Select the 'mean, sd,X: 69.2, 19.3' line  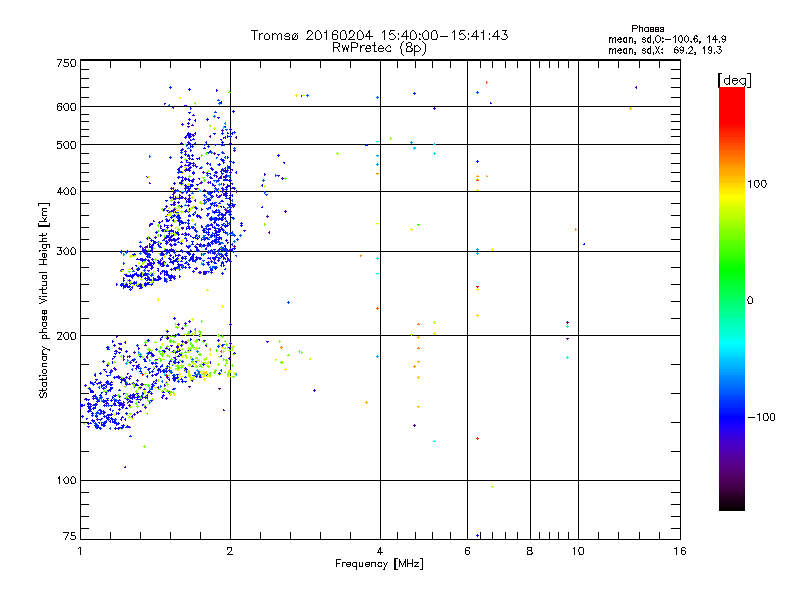point(665,51)
